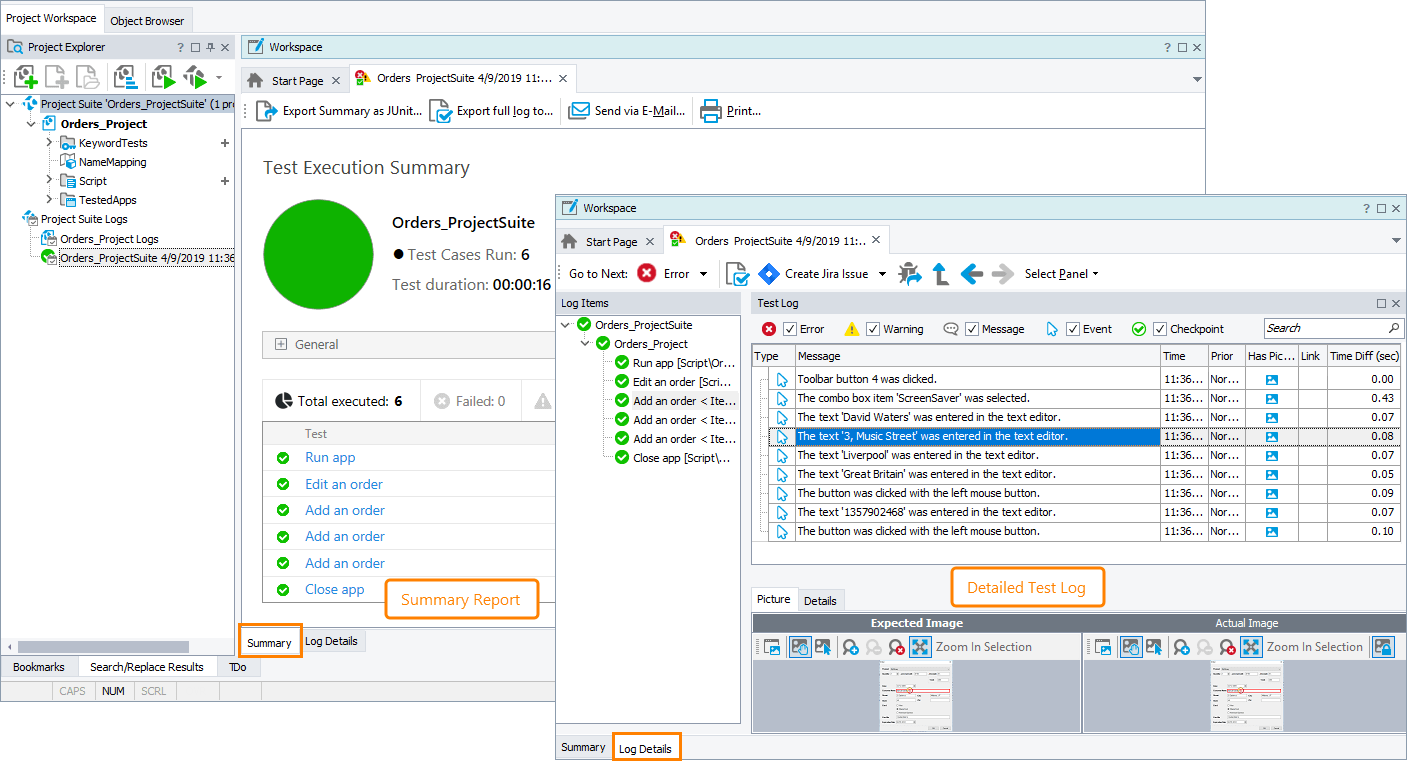Open the Run app test link

click(330, 457)
